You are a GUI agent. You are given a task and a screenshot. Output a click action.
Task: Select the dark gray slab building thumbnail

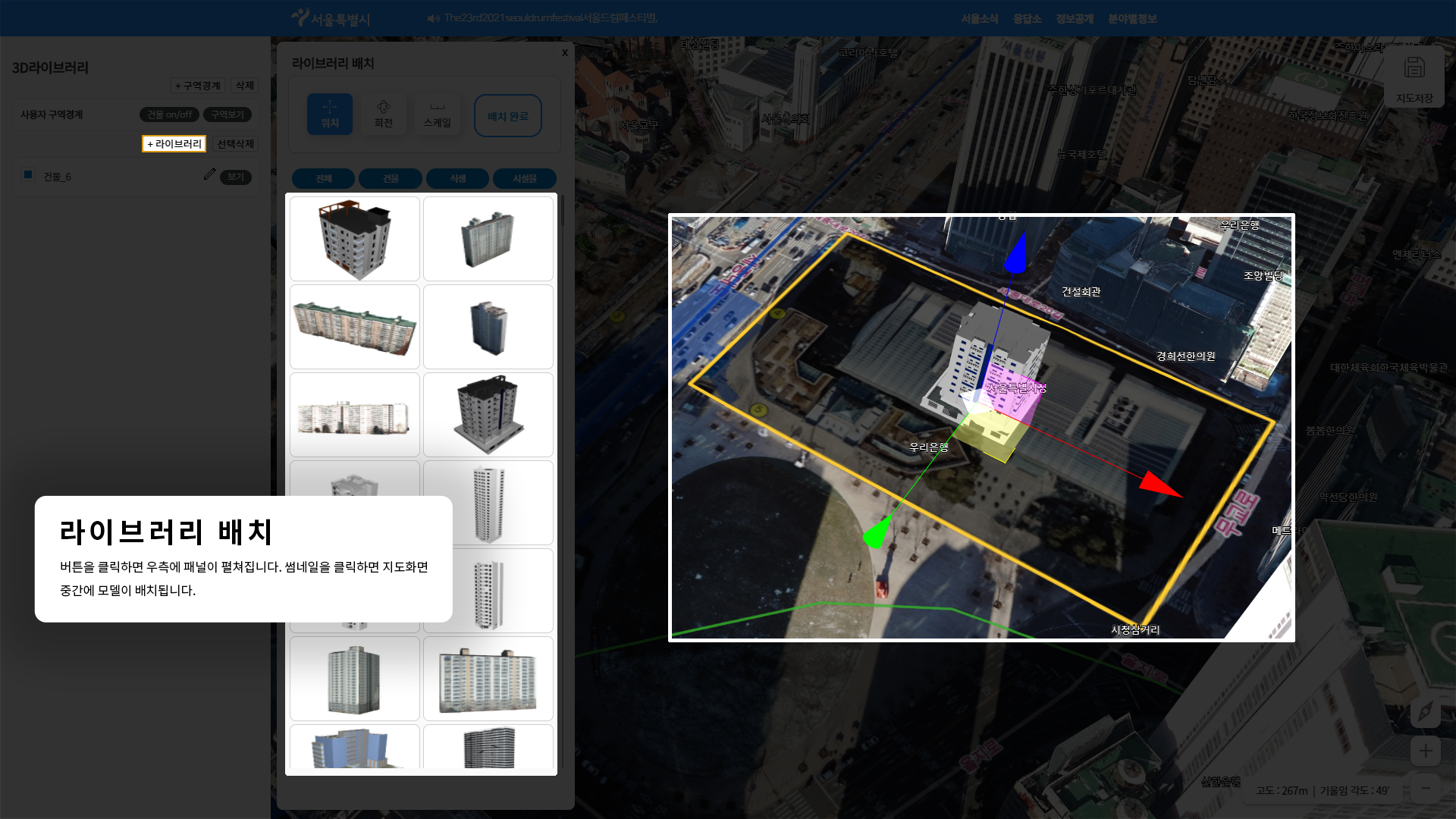click(x=488, y=748)
